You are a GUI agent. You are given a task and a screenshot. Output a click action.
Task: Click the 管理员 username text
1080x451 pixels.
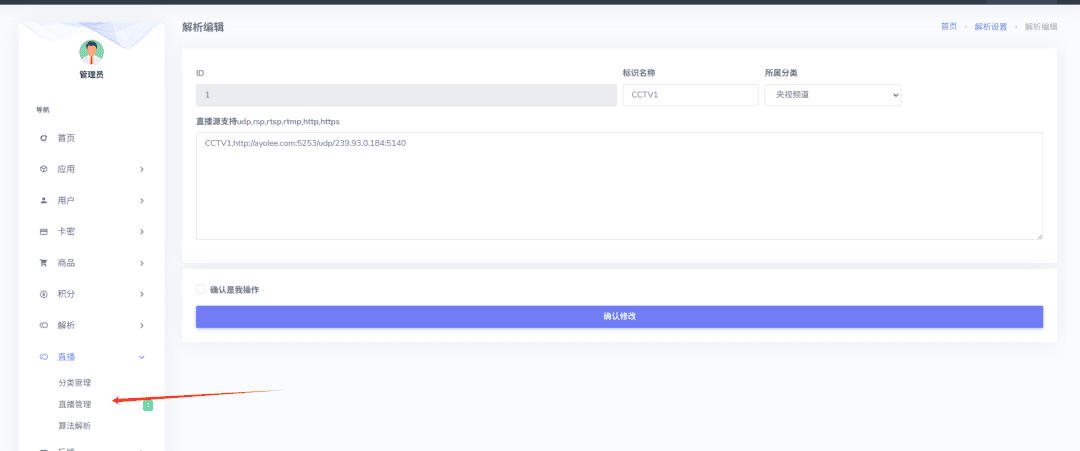pos(91,74)
